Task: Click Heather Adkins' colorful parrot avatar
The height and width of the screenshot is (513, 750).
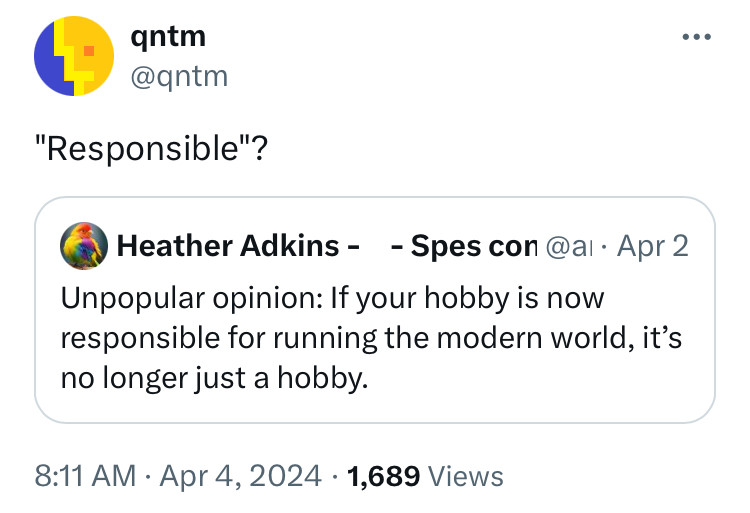Action: point(83,246)
